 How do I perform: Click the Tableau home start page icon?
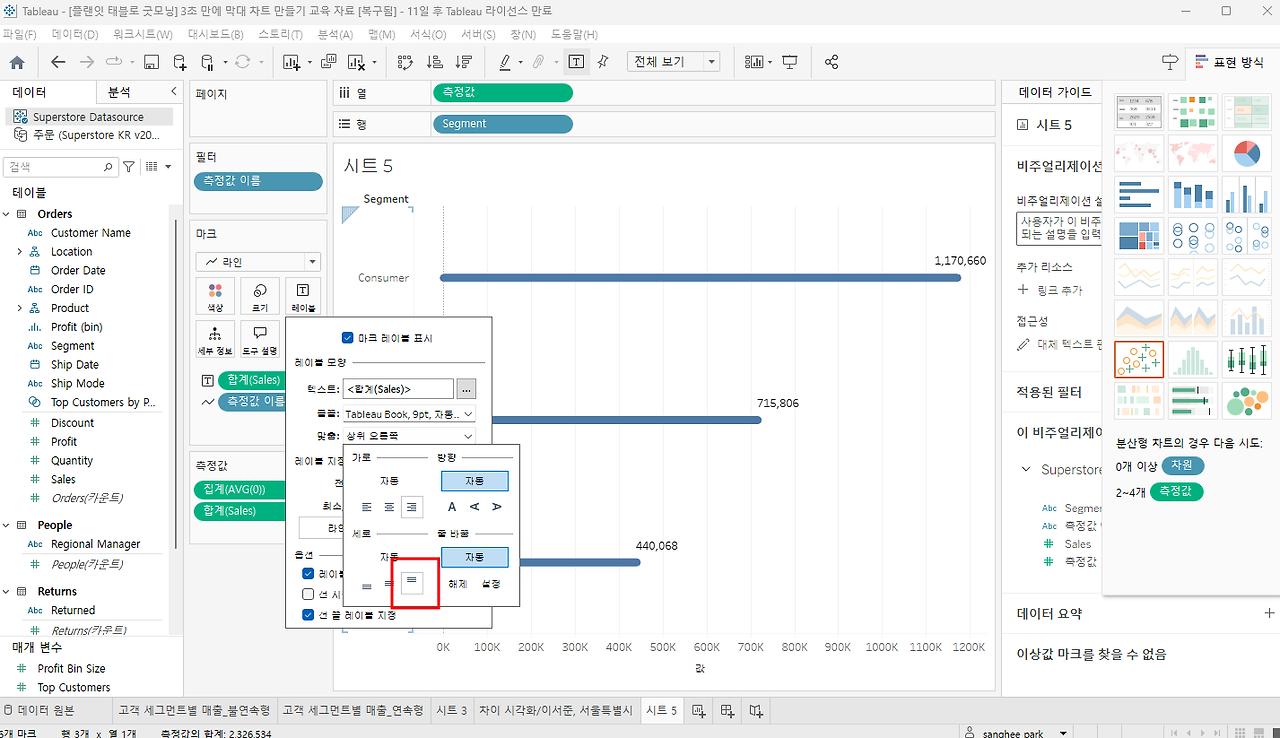point(17,62)
